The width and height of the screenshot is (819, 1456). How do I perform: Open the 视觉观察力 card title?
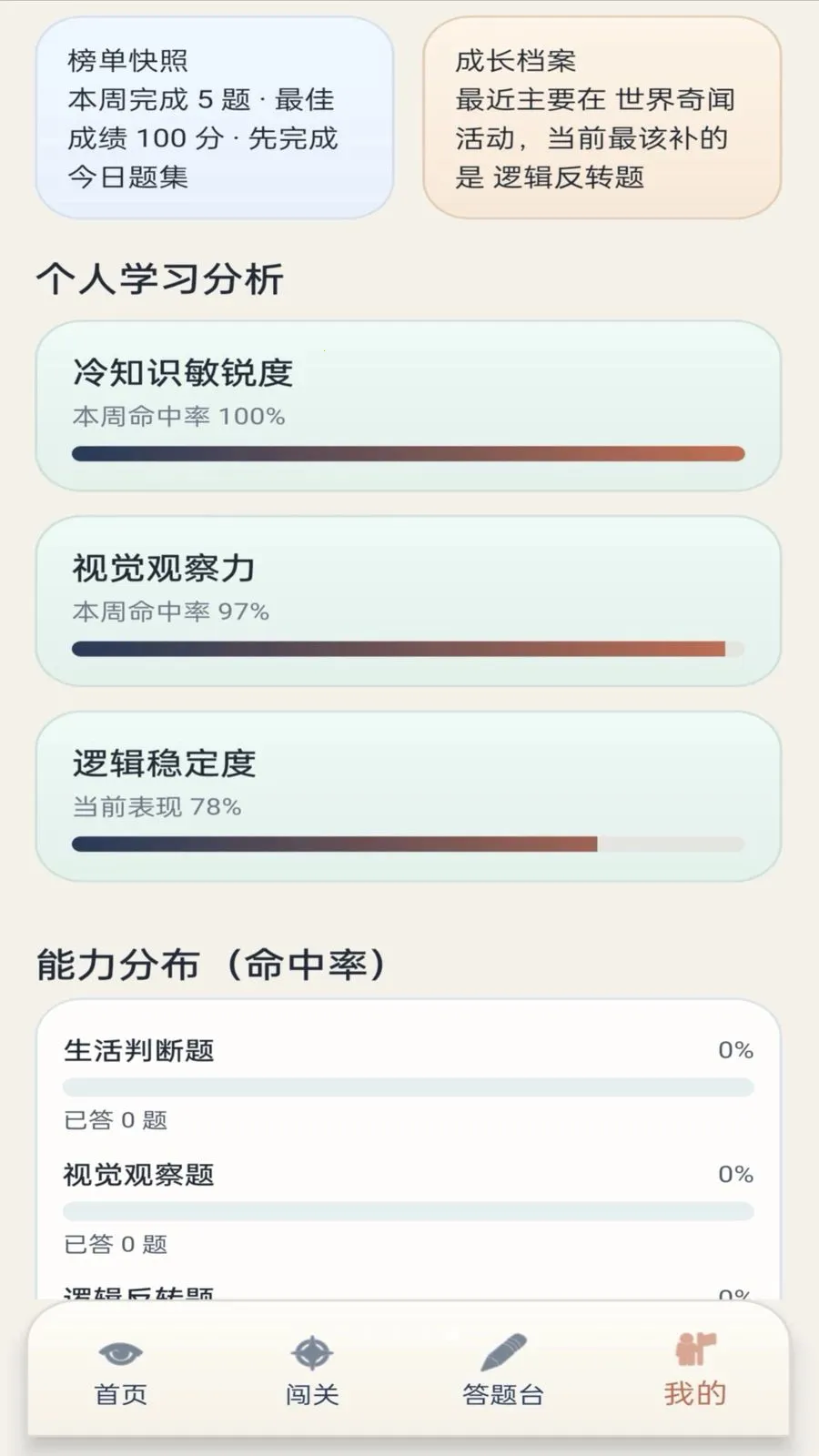pos(165,568)
